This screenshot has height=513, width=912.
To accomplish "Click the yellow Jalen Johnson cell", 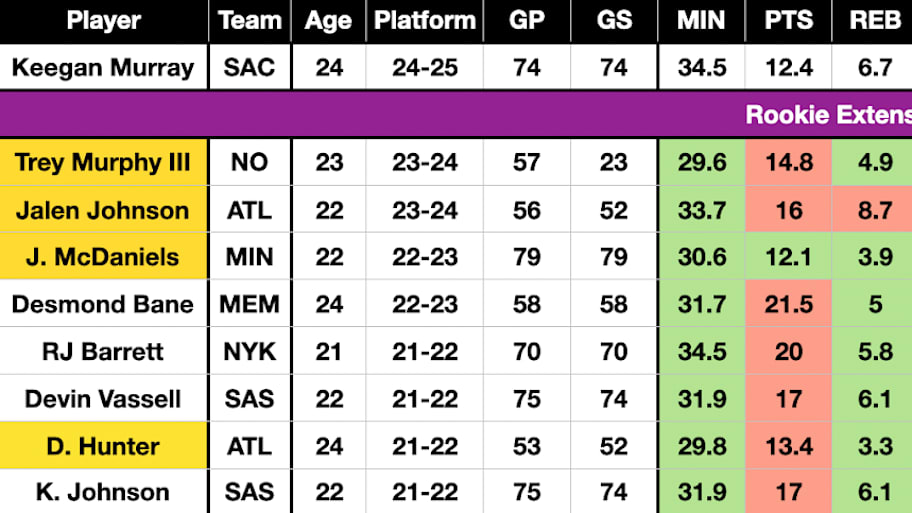I will click(x=104, y=210).
